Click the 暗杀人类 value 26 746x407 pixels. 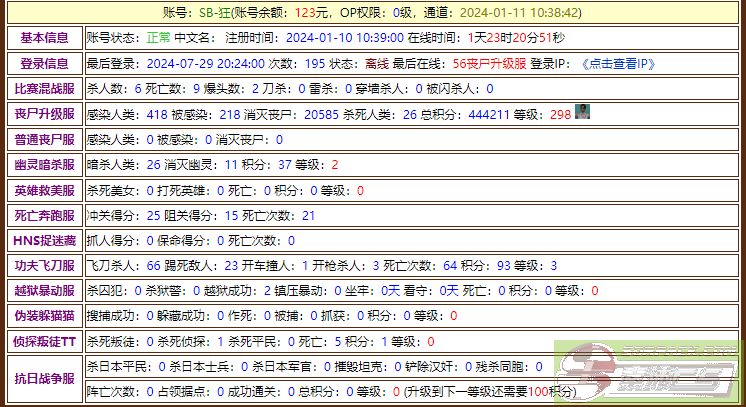point(153,165)
